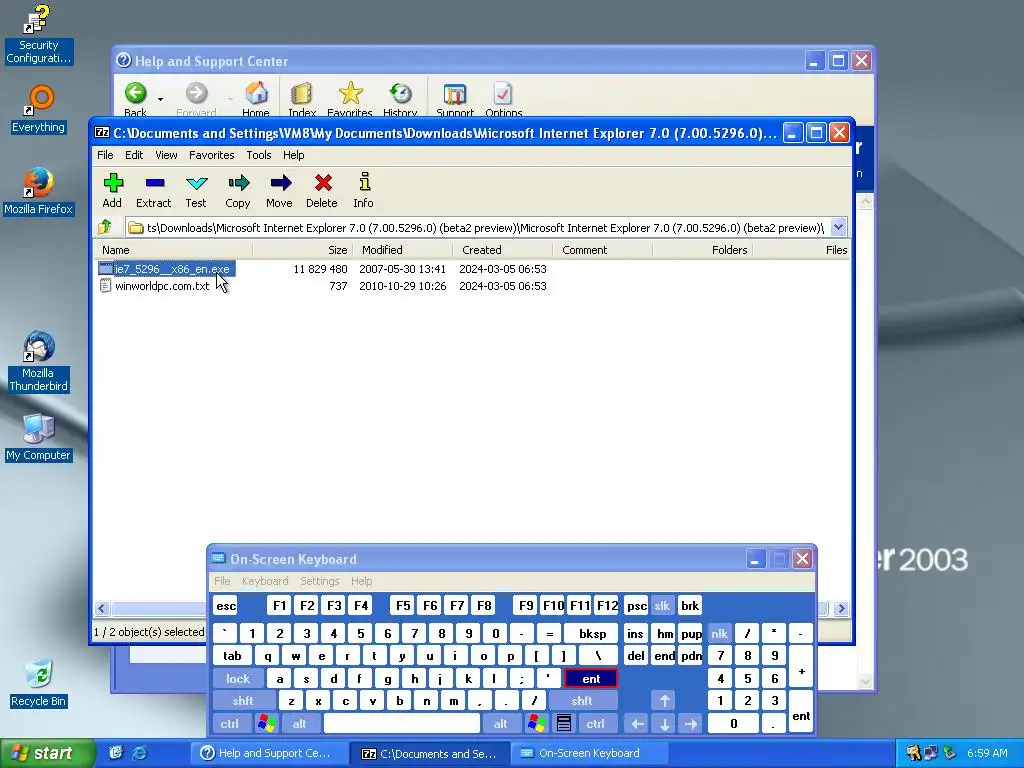Click Back in Help and Support Center
The width and height of the screenshot is (1024, 768).
[x=136, y=99]
